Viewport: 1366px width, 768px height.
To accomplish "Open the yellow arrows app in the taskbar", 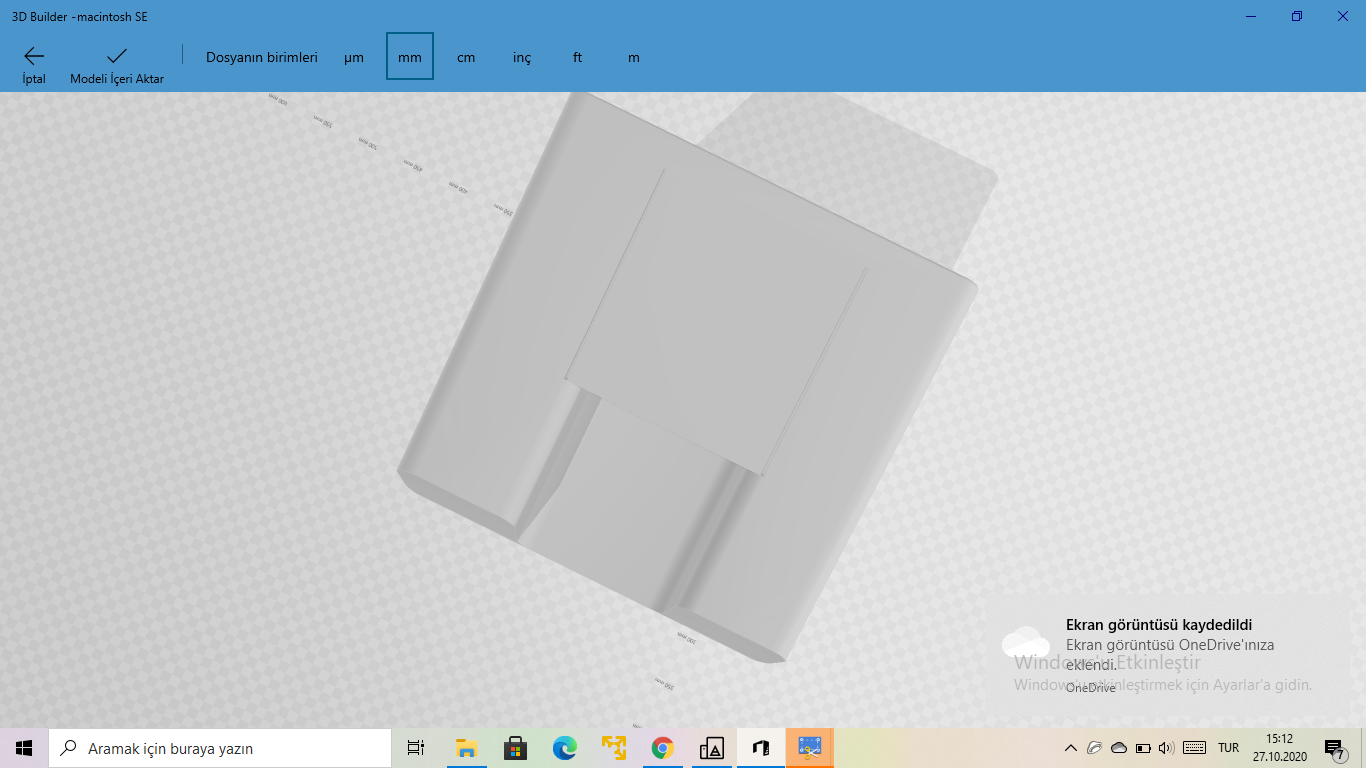I will point(613,748).
